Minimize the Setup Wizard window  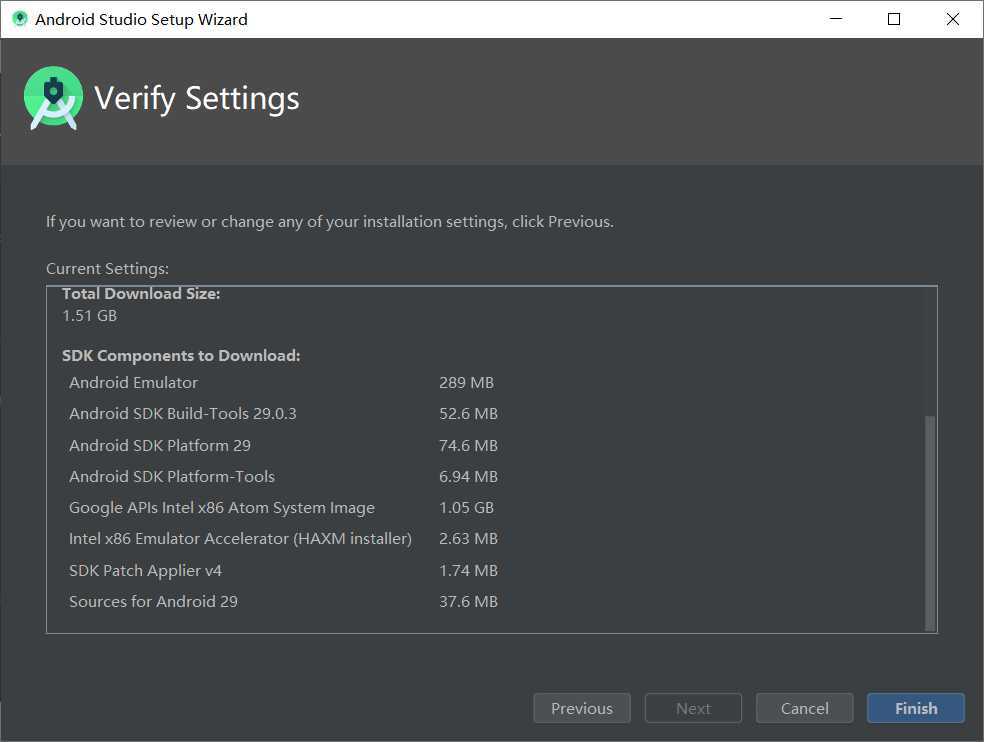pyautogui.click(x=836, y=19)
